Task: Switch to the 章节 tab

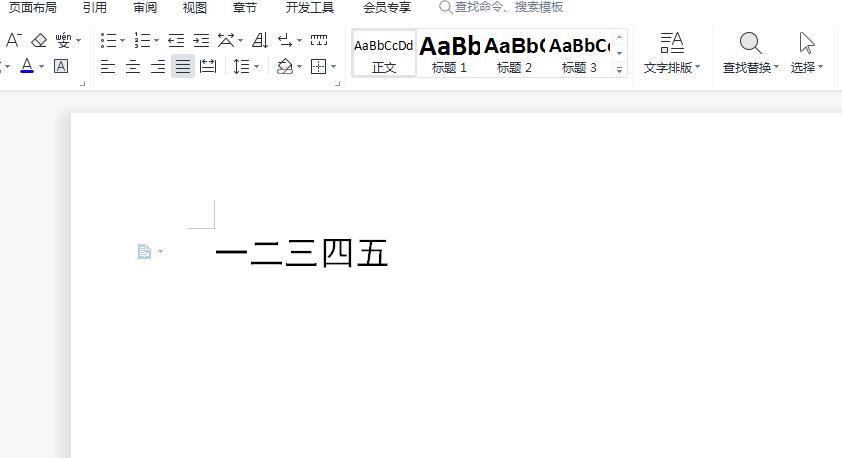Action: tap(244, 8)
